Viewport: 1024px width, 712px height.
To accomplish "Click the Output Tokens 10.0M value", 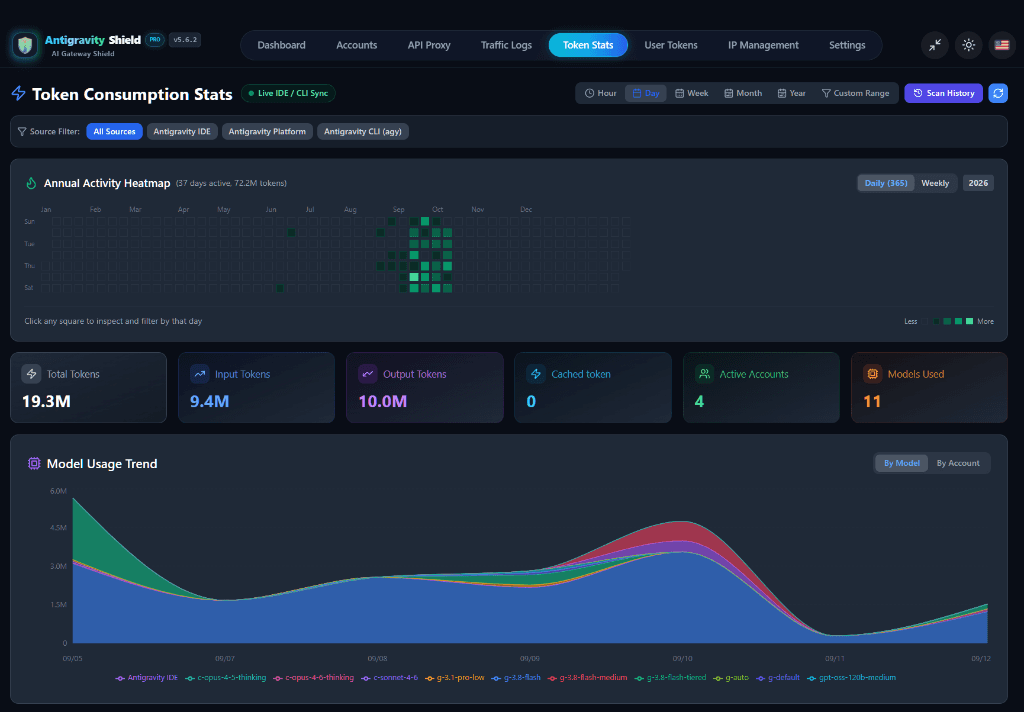I will pos(383,401).
